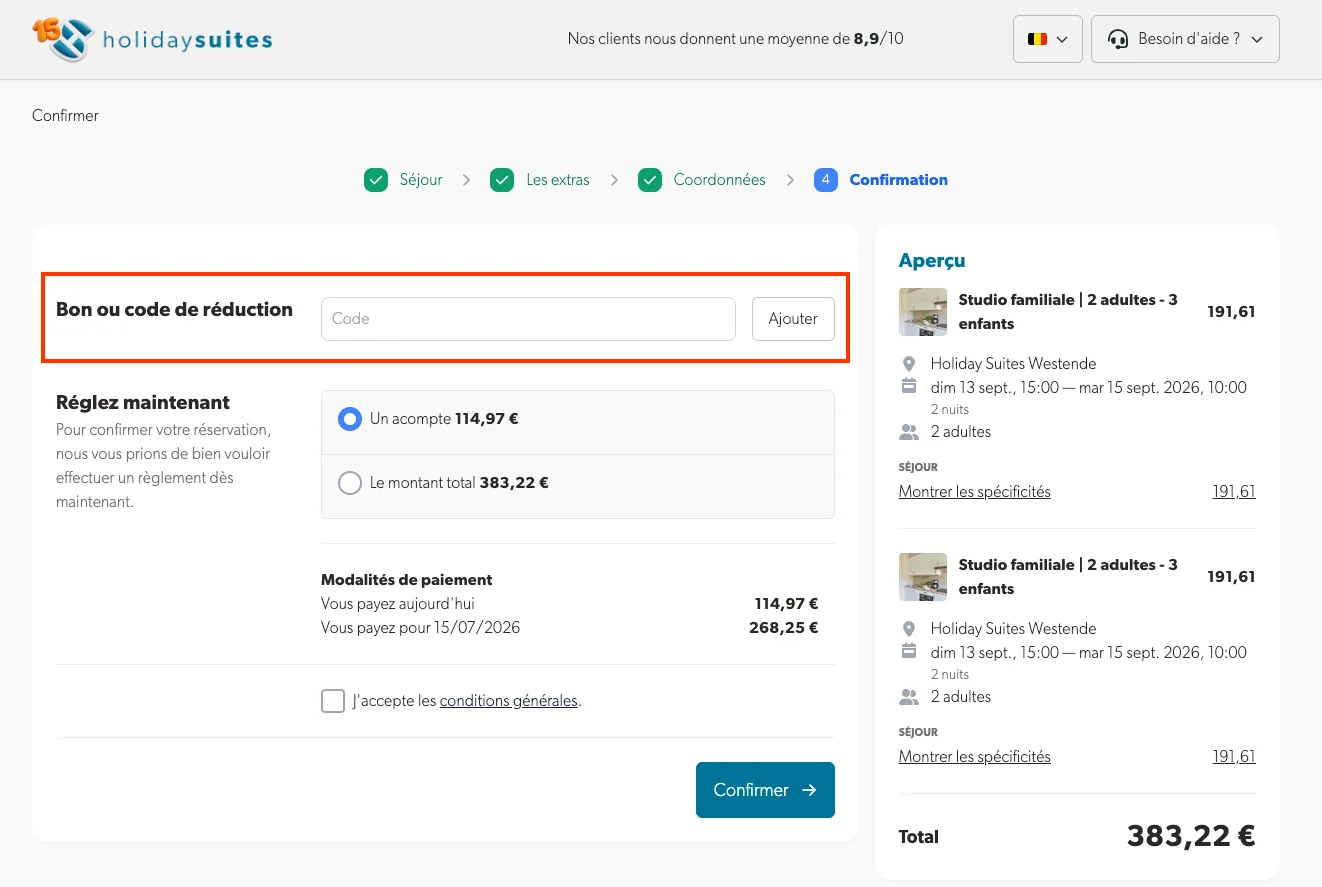Open the second Studio familiale thumbnail
This screenshot has height=887, width=1322.
point(923,577)
